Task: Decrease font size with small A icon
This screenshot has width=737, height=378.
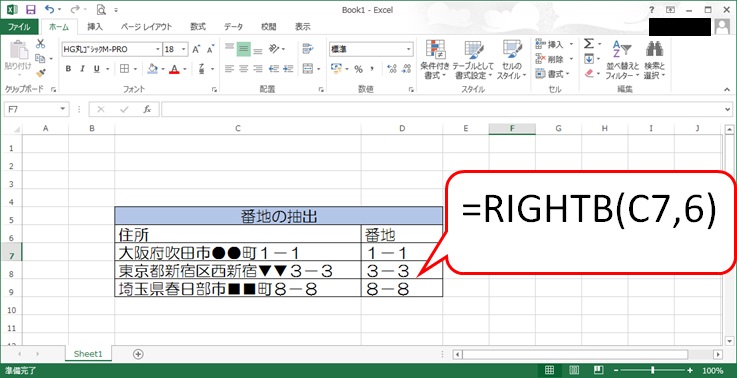Action: tap(210, 49)
